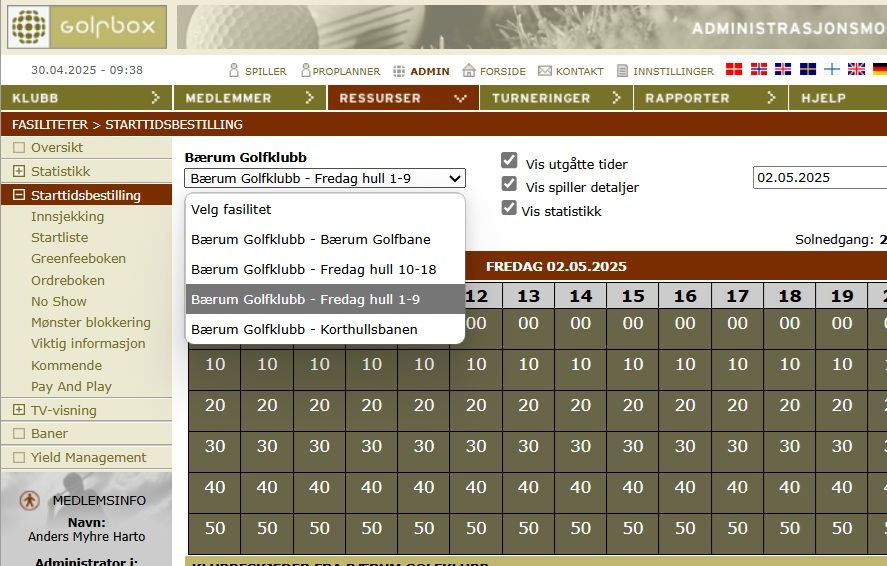
Task: Switch language to the German flag
Action: click(880, 69)
